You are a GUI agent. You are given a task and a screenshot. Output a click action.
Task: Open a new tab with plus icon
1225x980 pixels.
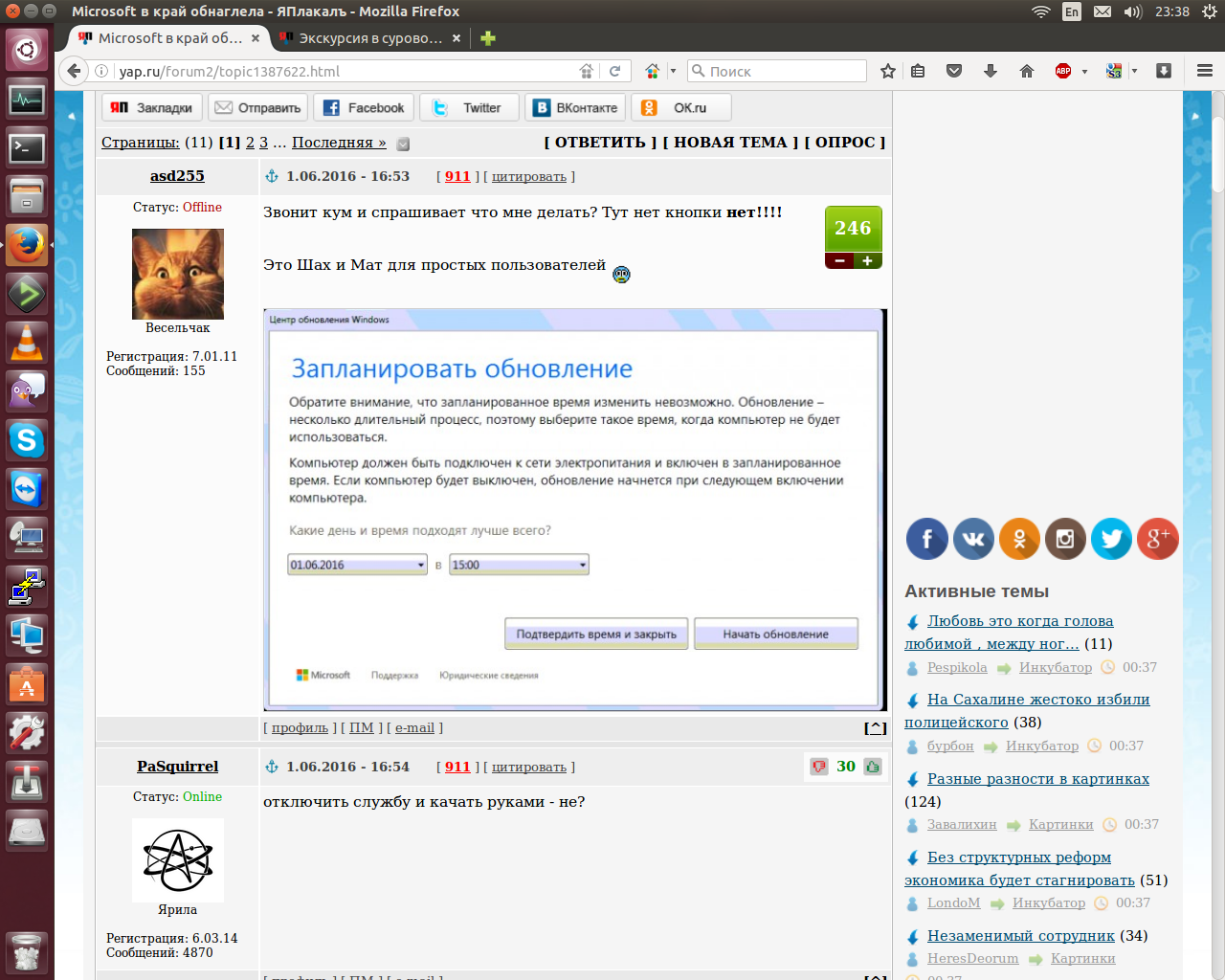pyautogui.click(x=488, y=38)
